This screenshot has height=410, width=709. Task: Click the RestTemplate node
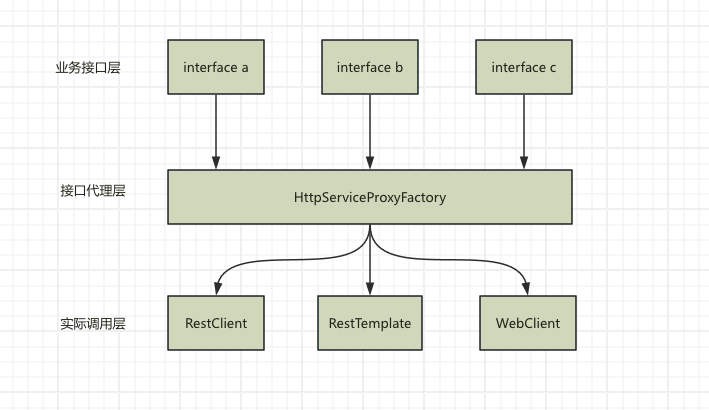click(370, 323)
